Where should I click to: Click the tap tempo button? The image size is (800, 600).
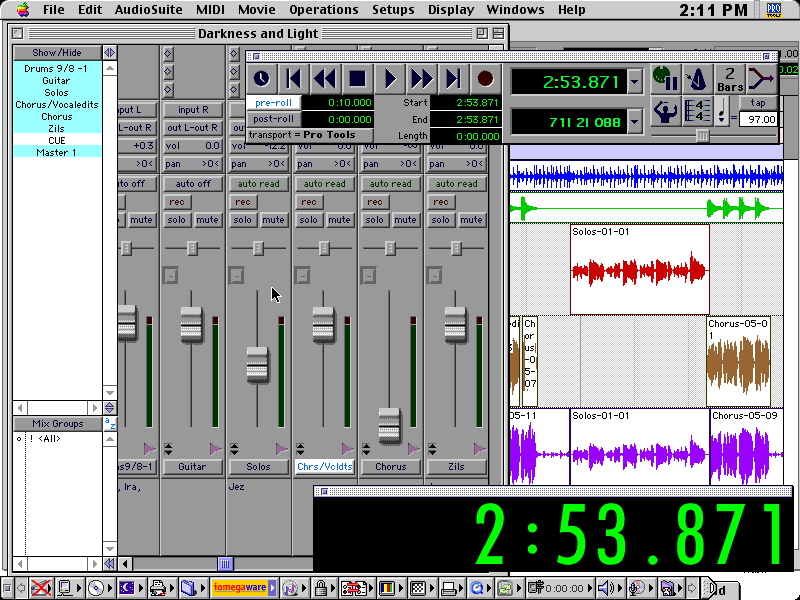[758, 103]
